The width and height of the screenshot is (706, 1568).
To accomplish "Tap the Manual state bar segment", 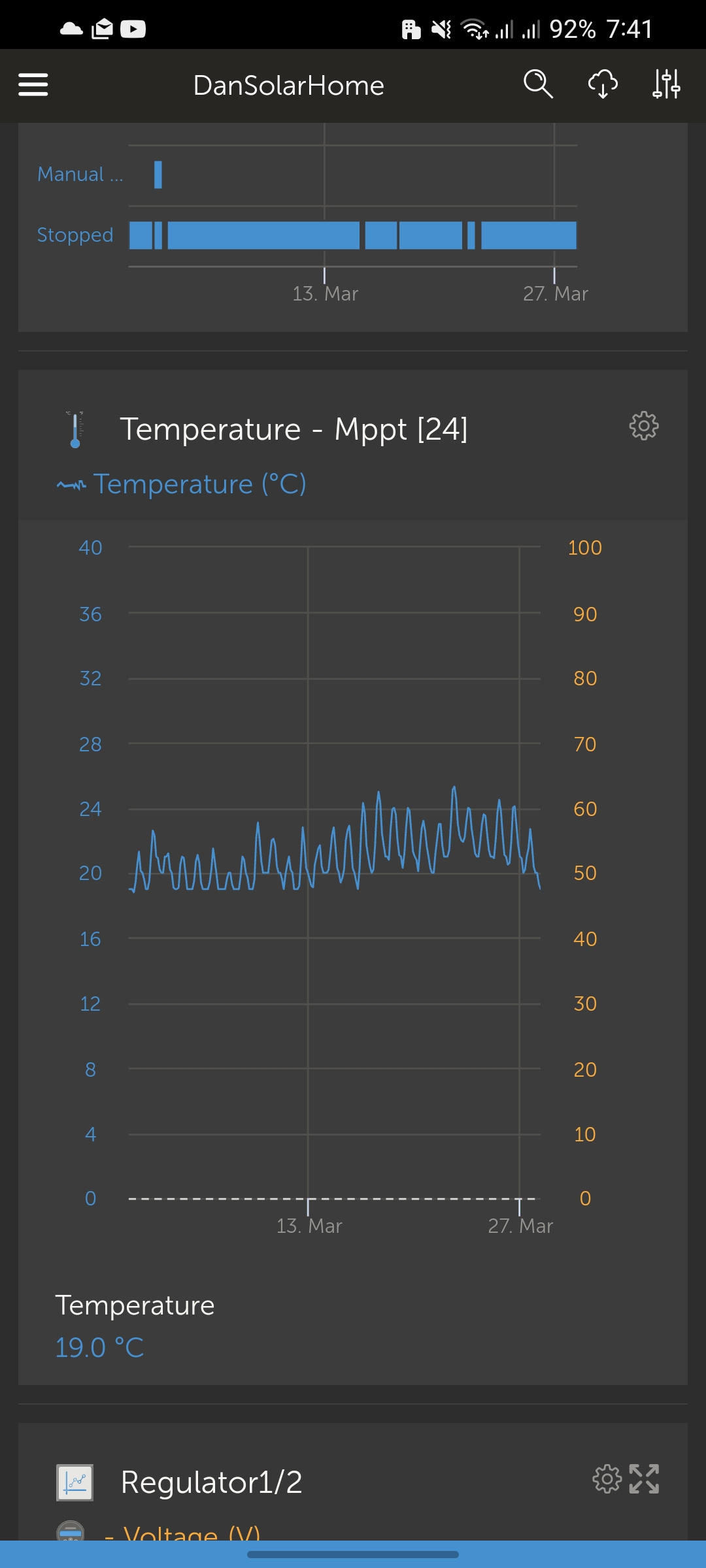I will (x=158, y=174).
